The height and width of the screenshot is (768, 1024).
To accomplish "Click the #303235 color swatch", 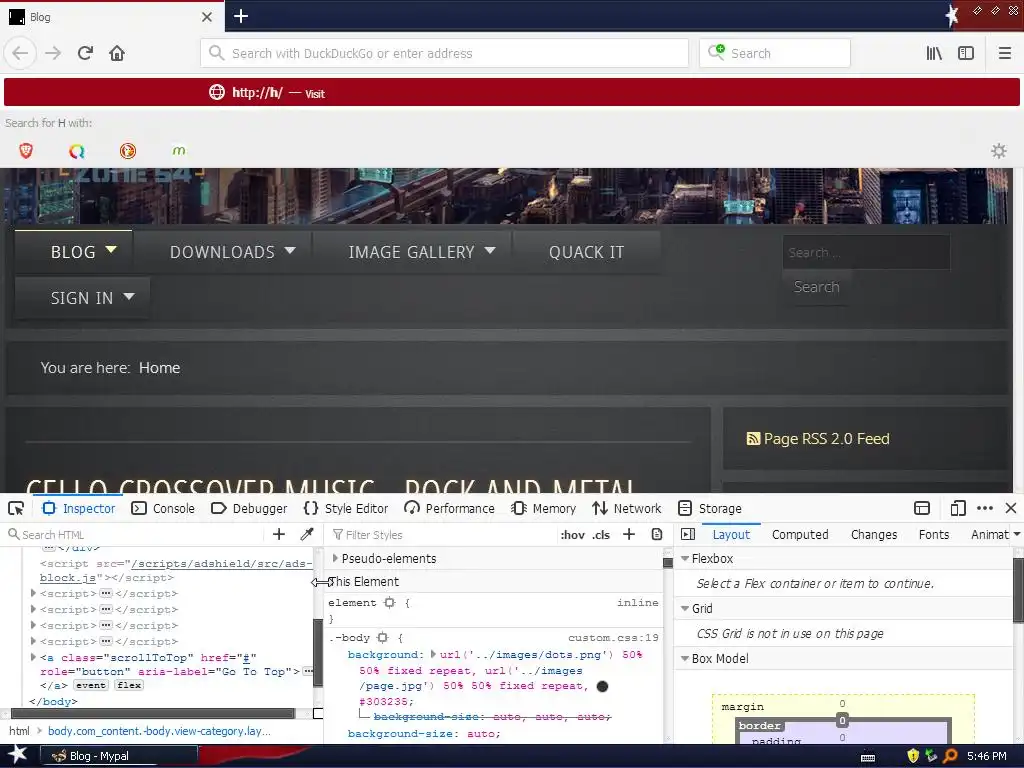I will 602,686.
